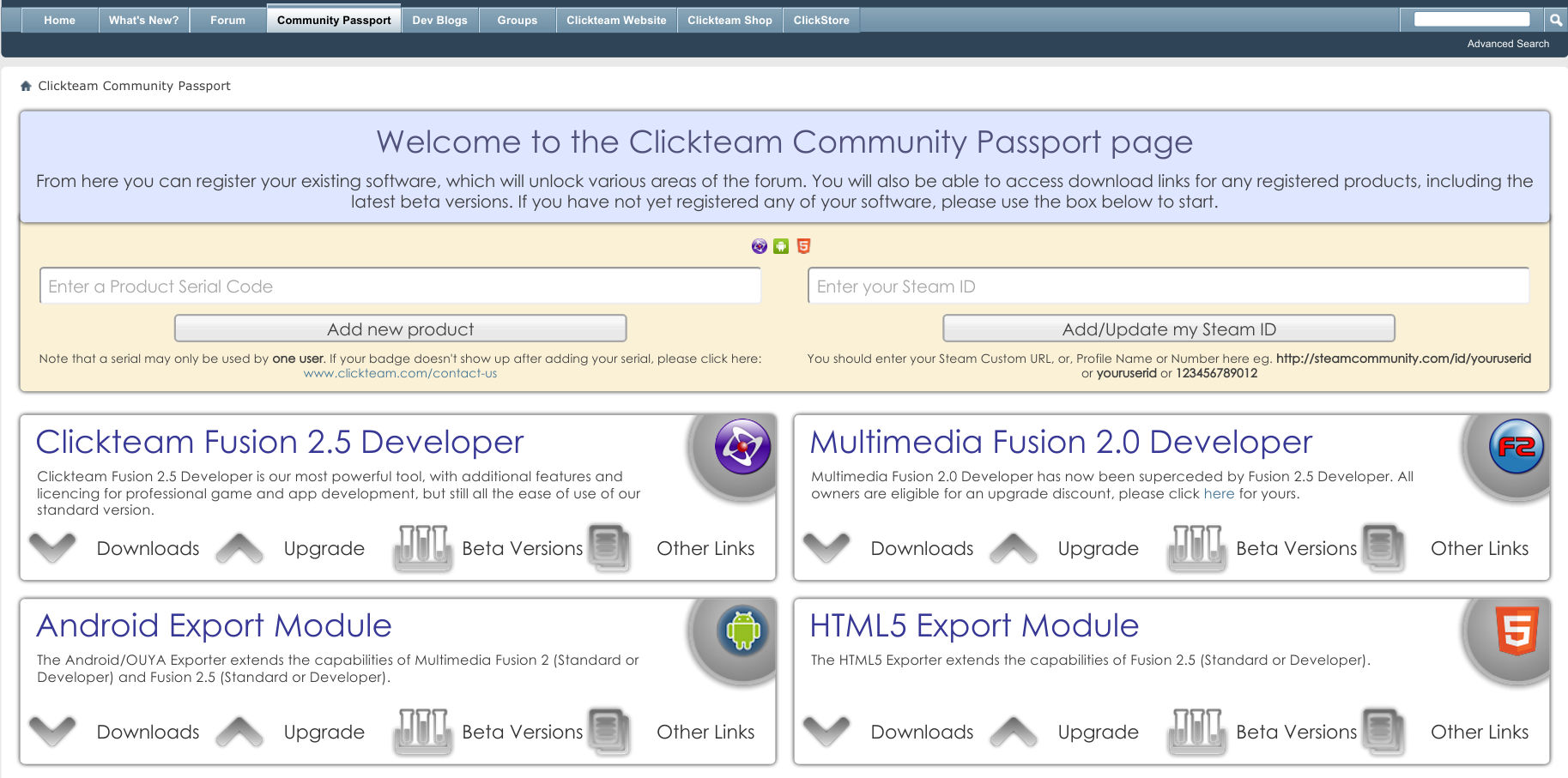Click the 'here' upgrade discount link
The height and width of the screenshot is (778, 1568).
tap(1219, 493)
